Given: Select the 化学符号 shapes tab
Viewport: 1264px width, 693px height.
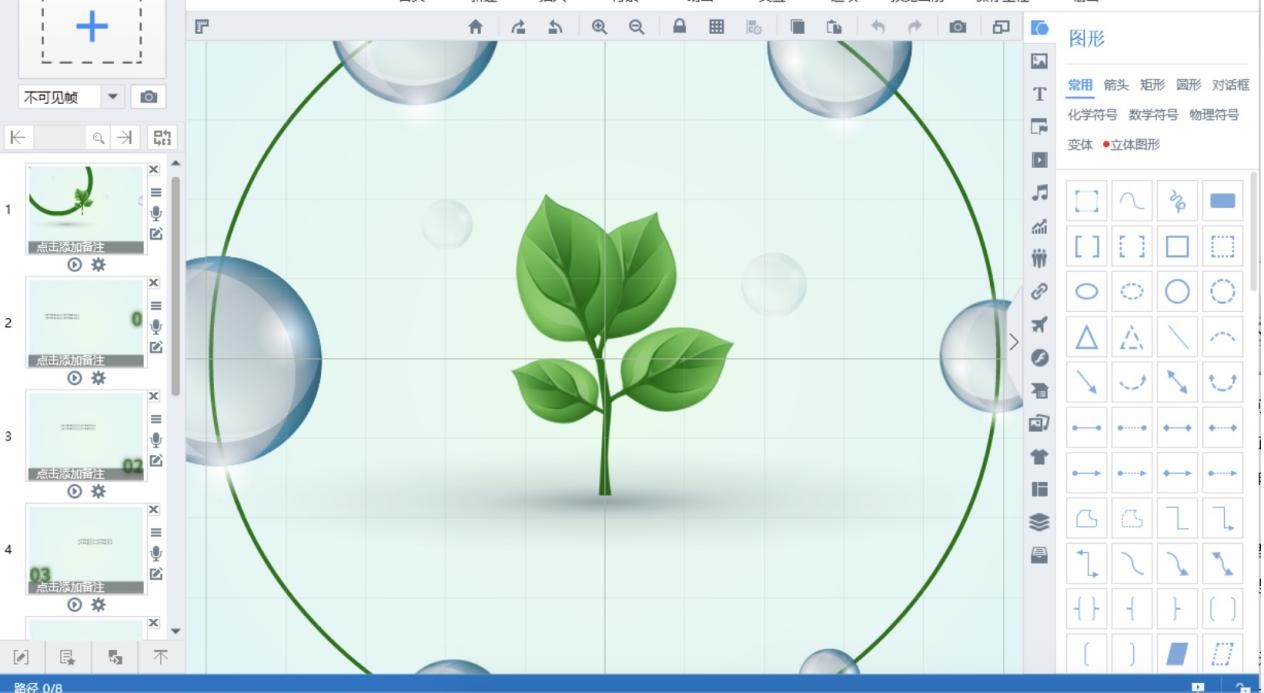Looking at the screenshot, I should 1093,115.
